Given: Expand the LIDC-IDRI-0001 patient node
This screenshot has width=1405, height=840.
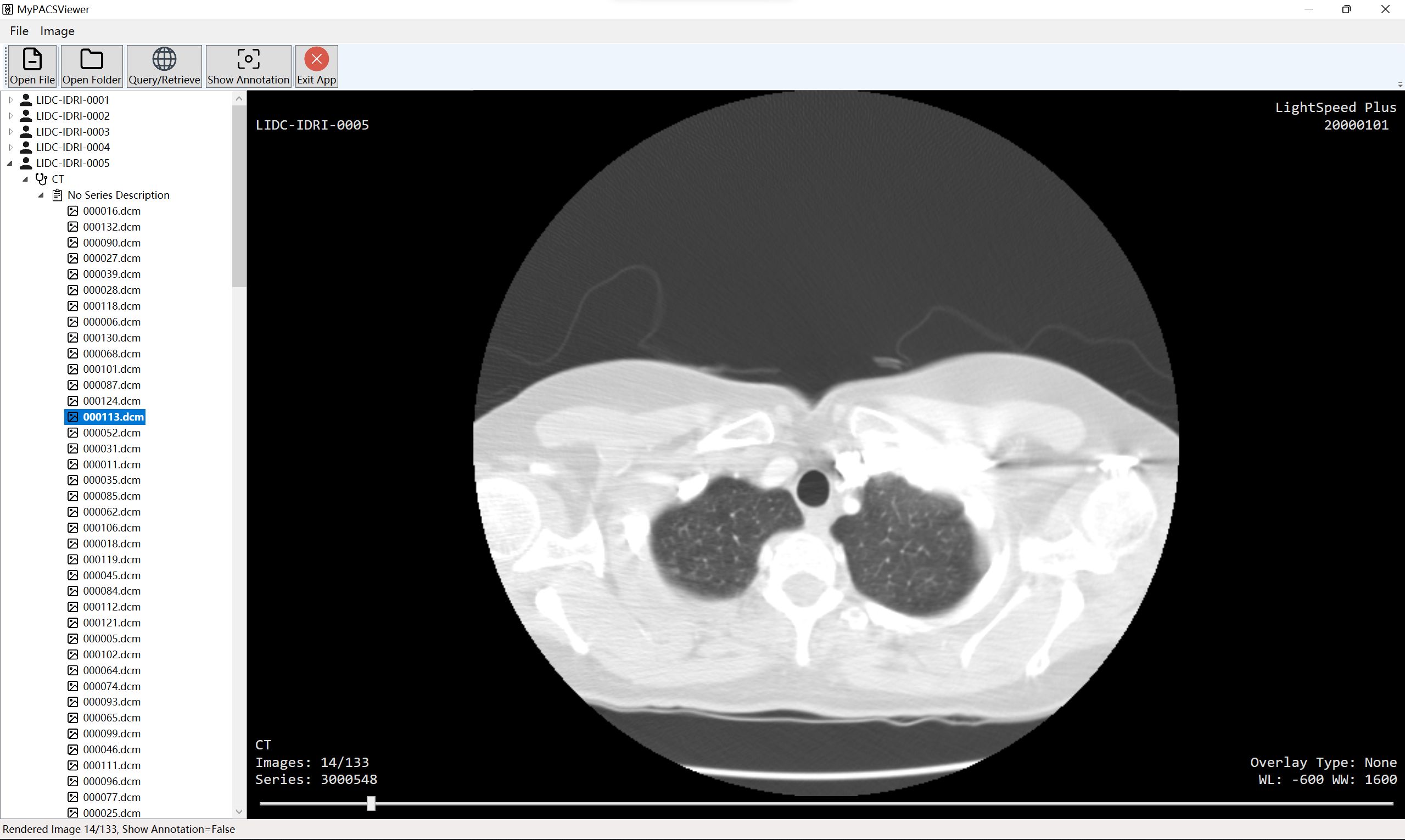Looking at the screenshot, I should pyautogui.click(x=10, y=100).
